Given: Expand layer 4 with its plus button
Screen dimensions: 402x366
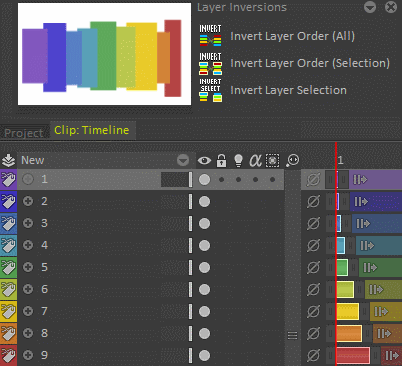Looking at the screenshot, I should (28, 245).
